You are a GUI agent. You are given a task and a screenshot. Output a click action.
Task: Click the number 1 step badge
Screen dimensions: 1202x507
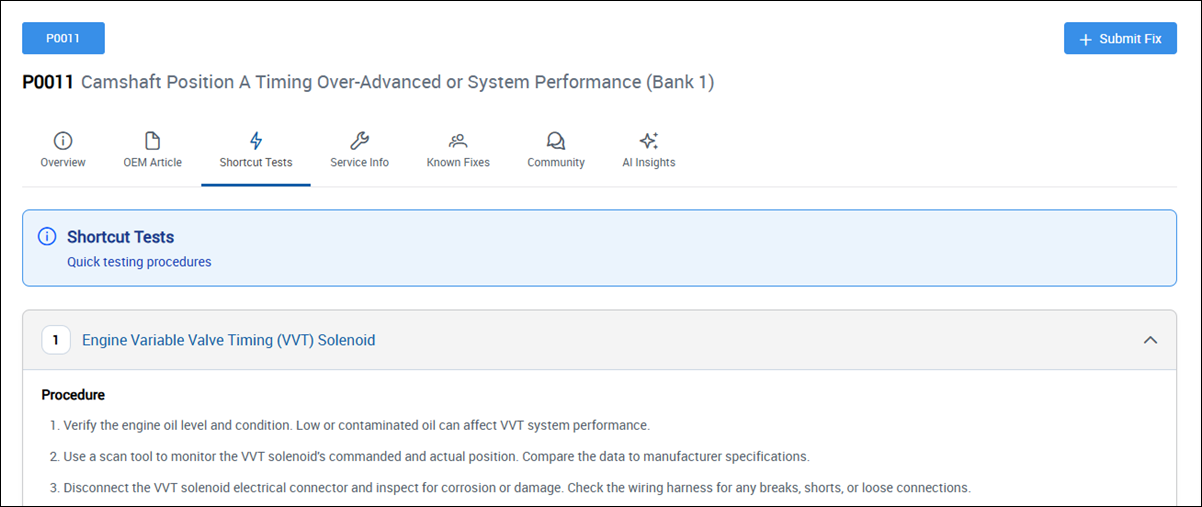pos(56,340)
